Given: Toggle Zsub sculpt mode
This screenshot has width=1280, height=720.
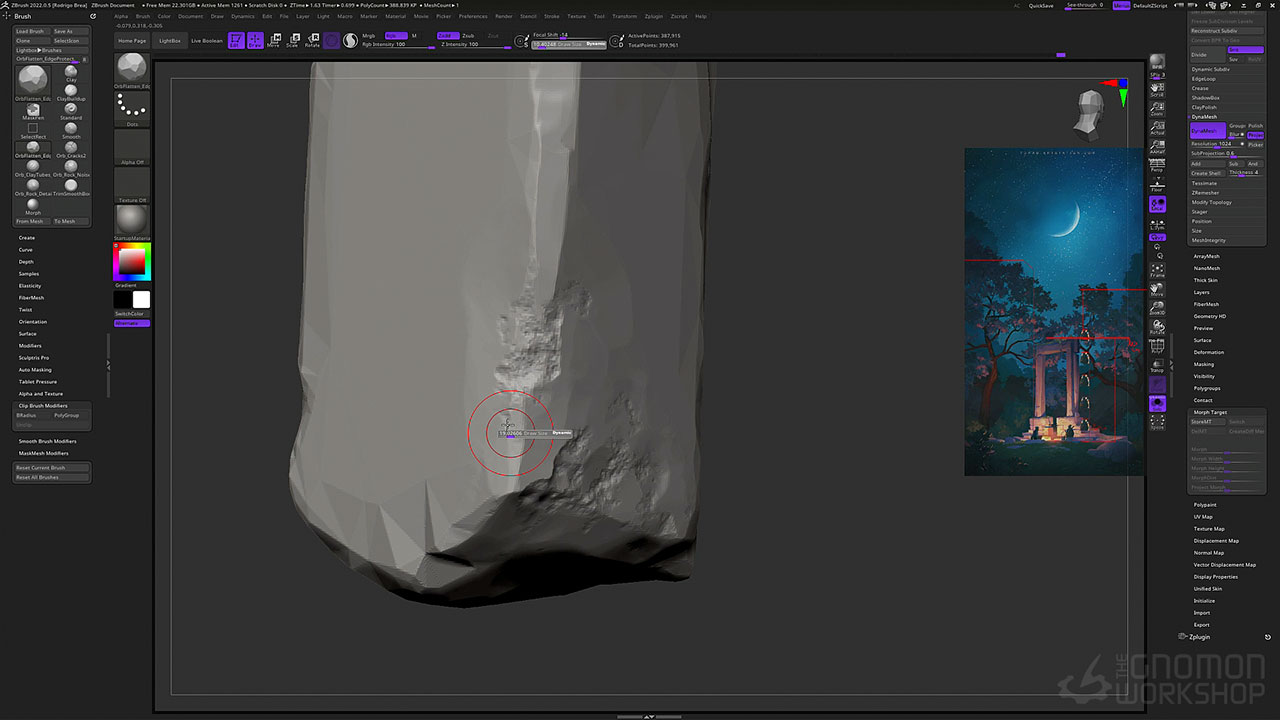Looking at the screenshot, I should (x=468, y=36).
